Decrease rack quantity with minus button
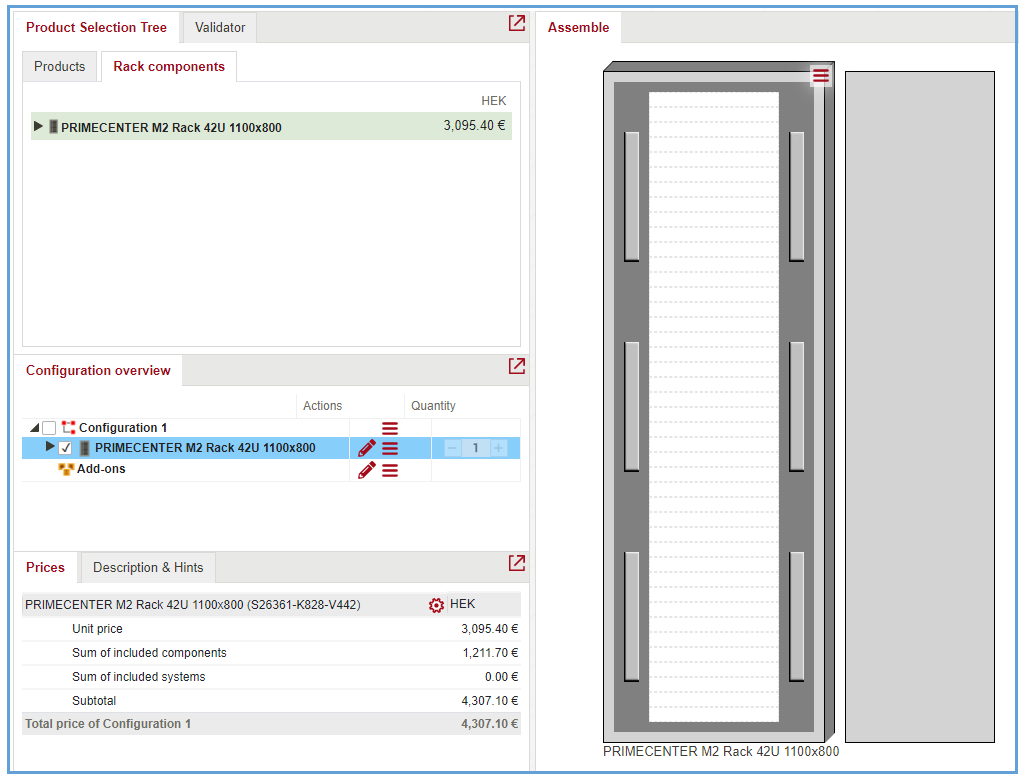 [452, 448]
